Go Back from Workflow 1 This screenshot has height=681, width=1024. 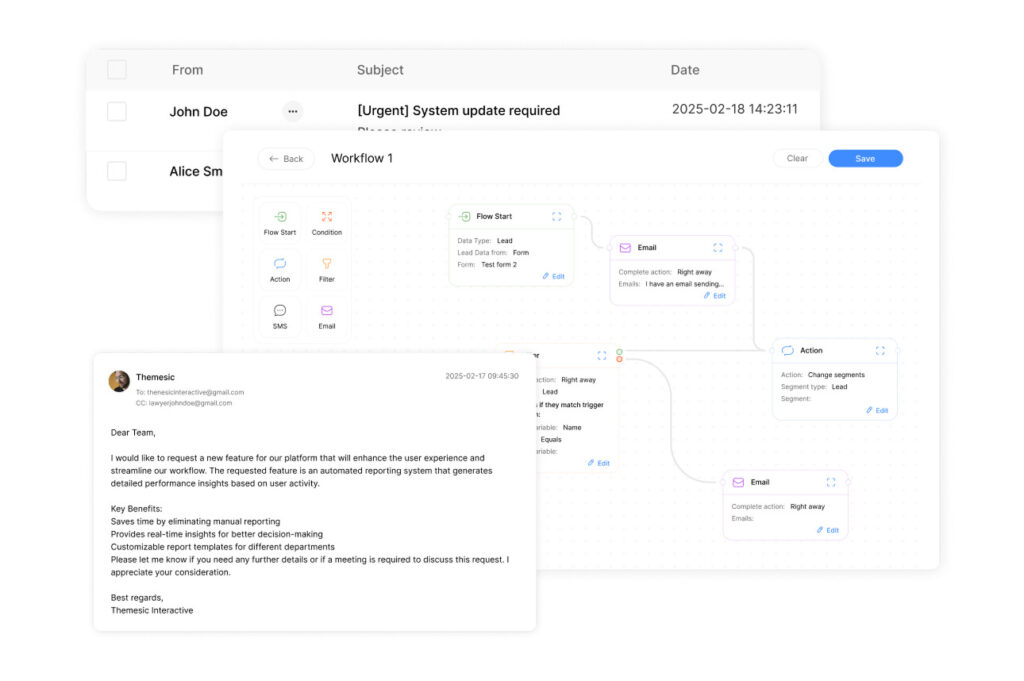point(286,159)
